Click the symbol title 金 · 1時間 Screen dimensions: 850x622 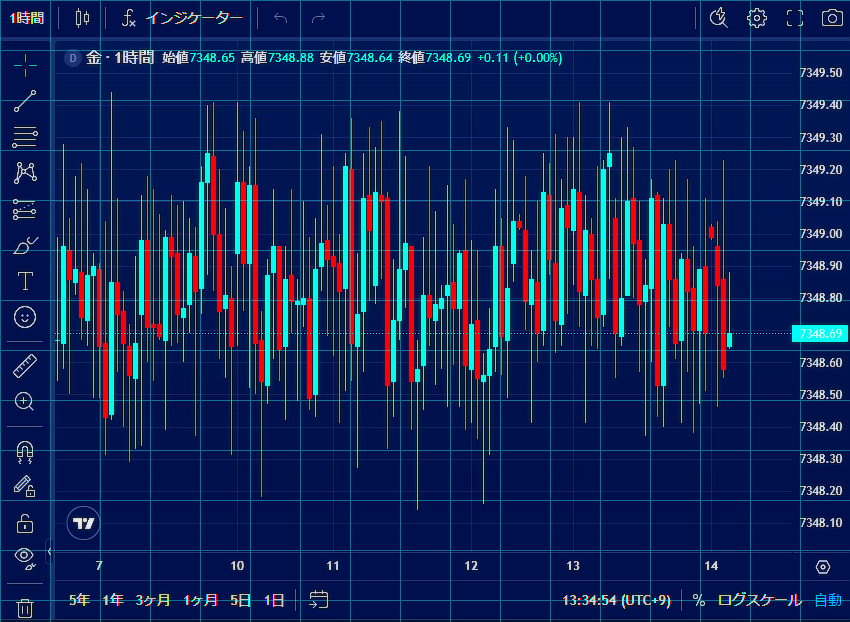click(120, 57)
